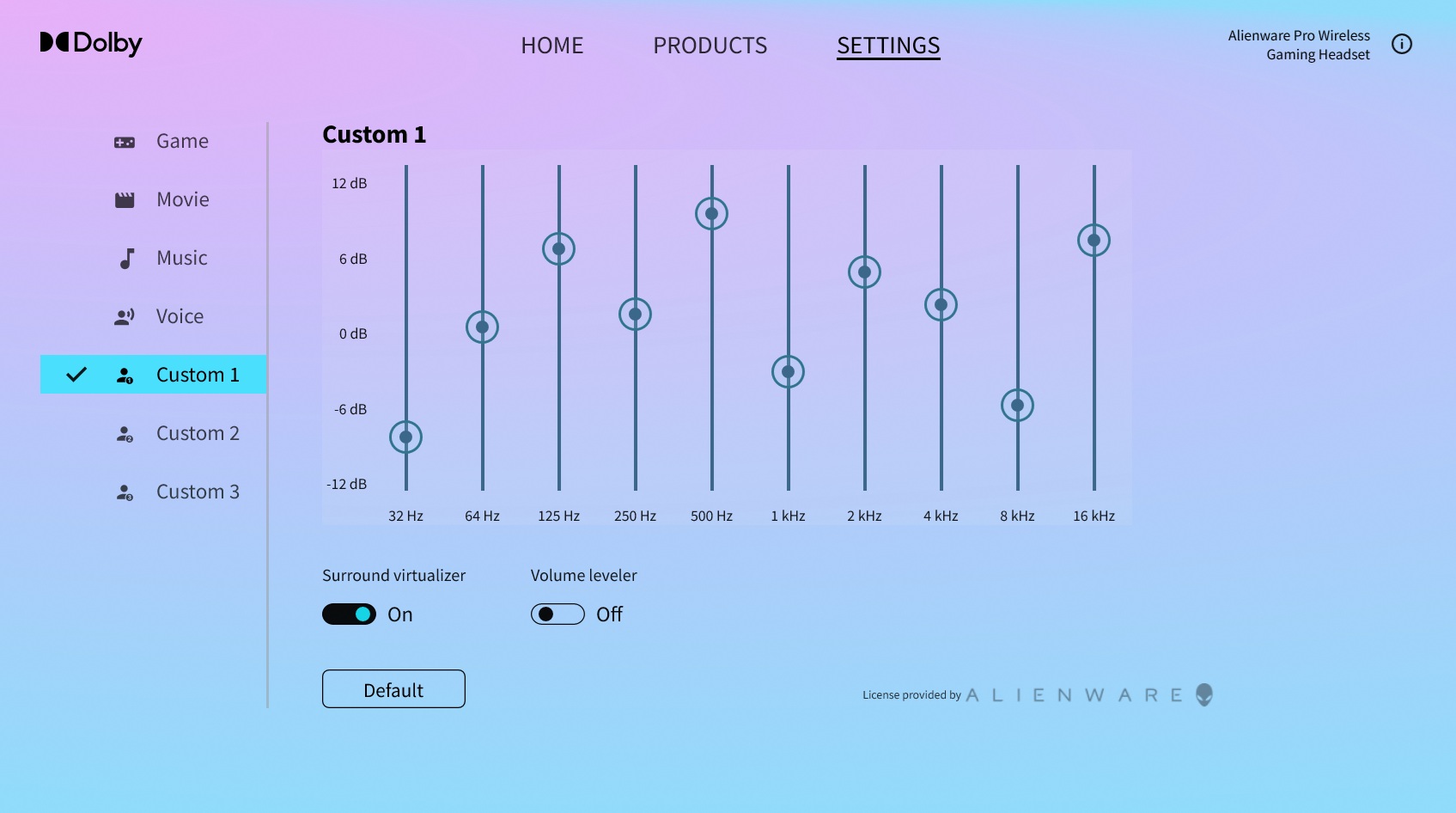1456x813 pixels.
Task: Click the 2 kHz slider handle
Action: (x=864, y=272)
